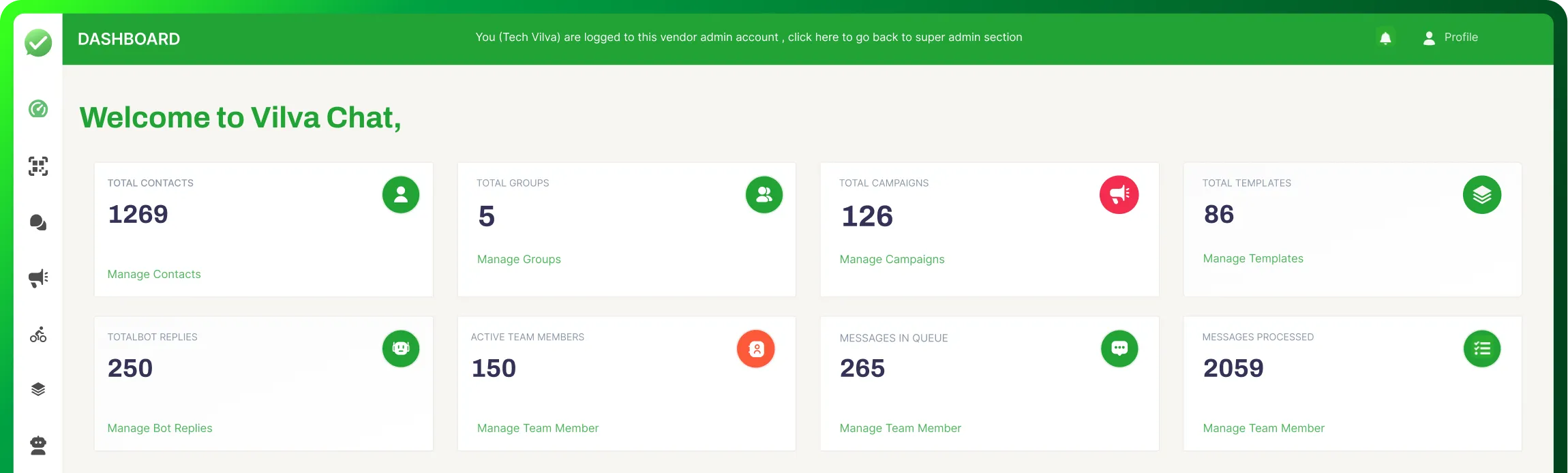Click the red megaphone icon on Total Campaigns
Viewport: 1568px width, 473px height.
click(1119, 195)
